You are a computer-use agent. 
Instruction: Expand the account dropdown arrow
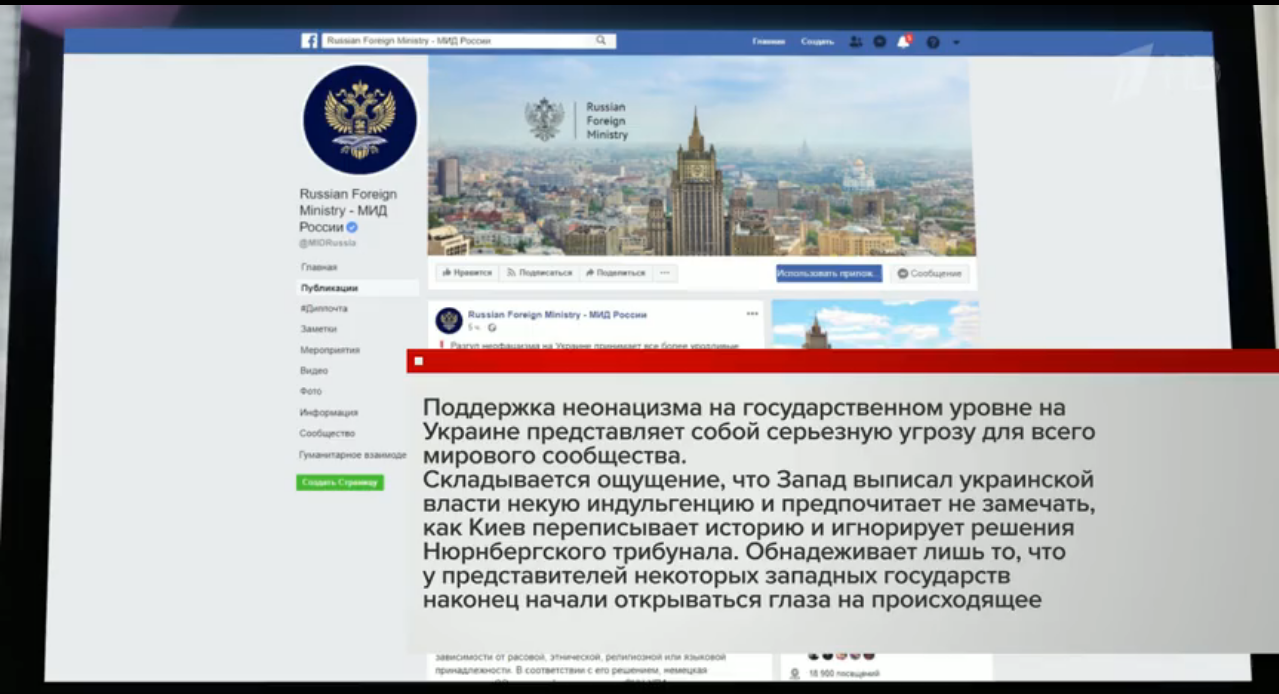point(956,42)
